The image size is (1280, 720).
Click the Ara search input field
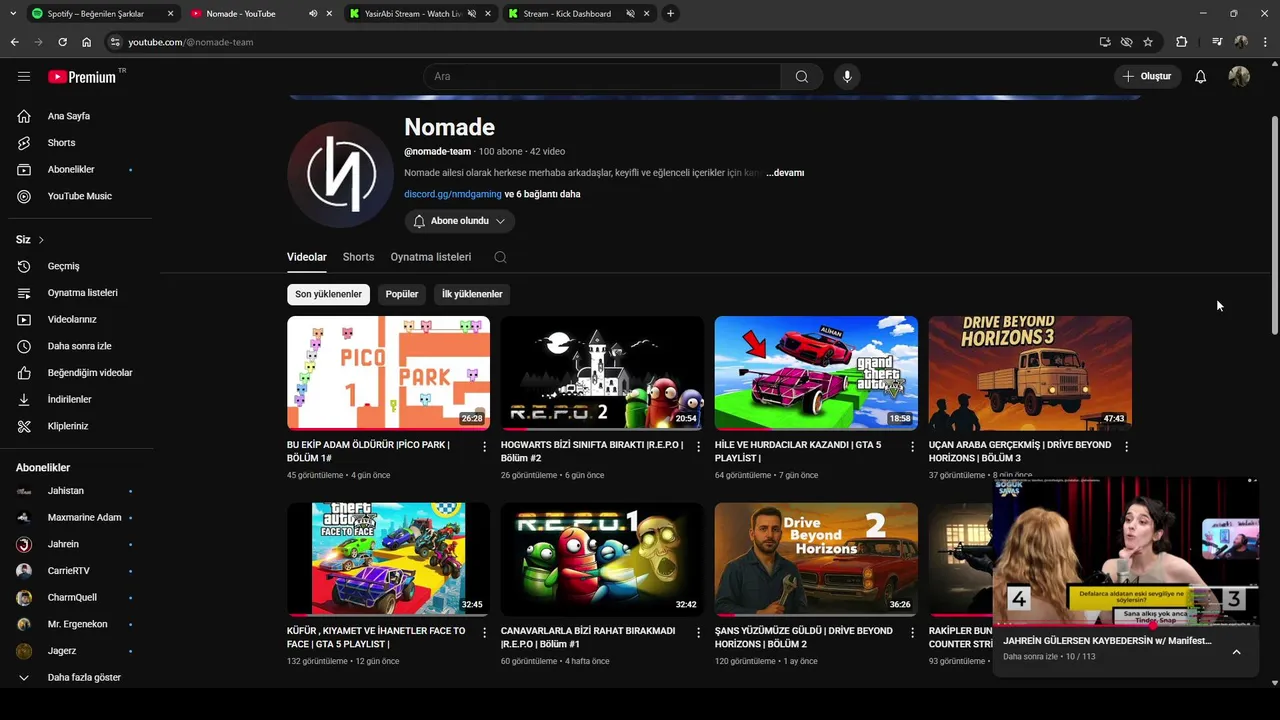603,77
